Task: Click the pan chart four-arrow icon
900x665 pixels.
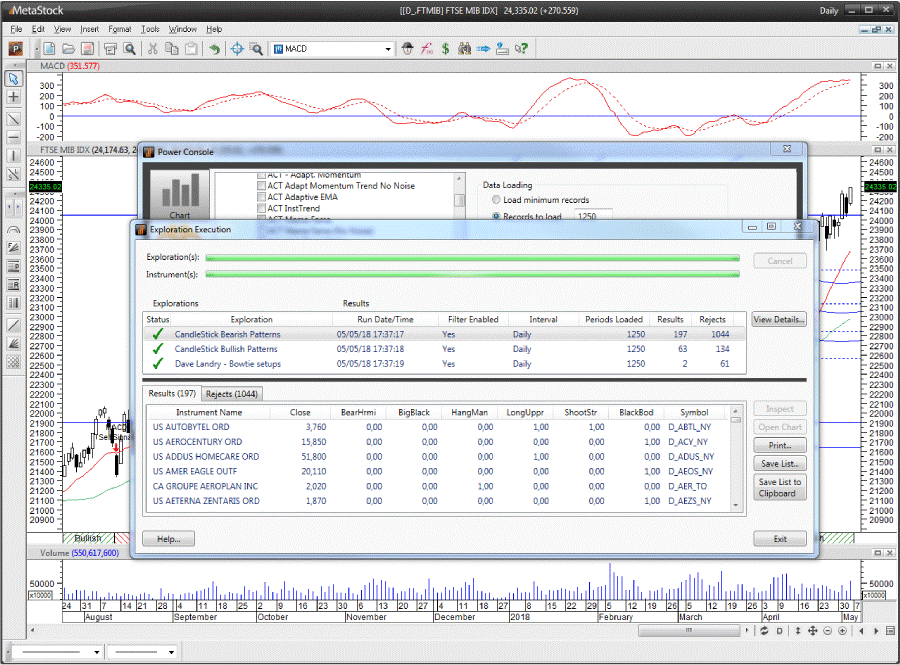Action: [x=813, y=631]
